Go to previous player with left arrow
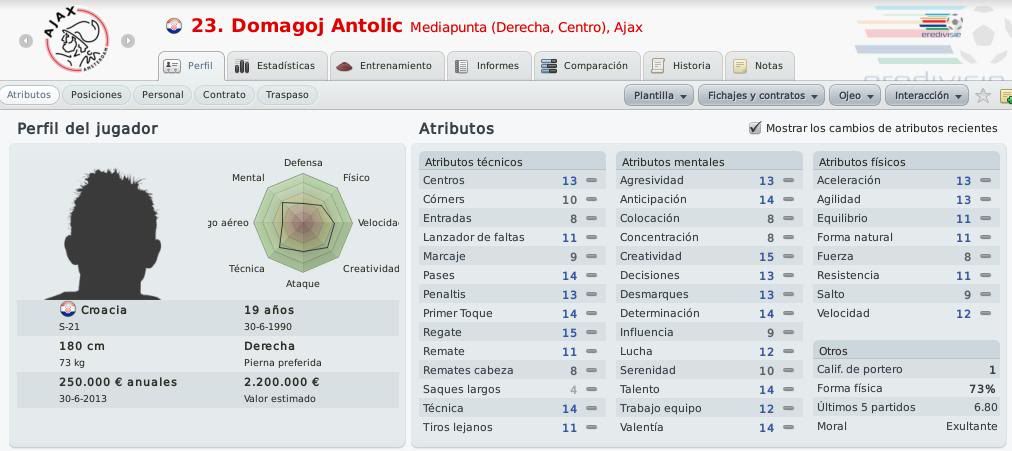The image size is (1012, 451). [x=26, y=41]
